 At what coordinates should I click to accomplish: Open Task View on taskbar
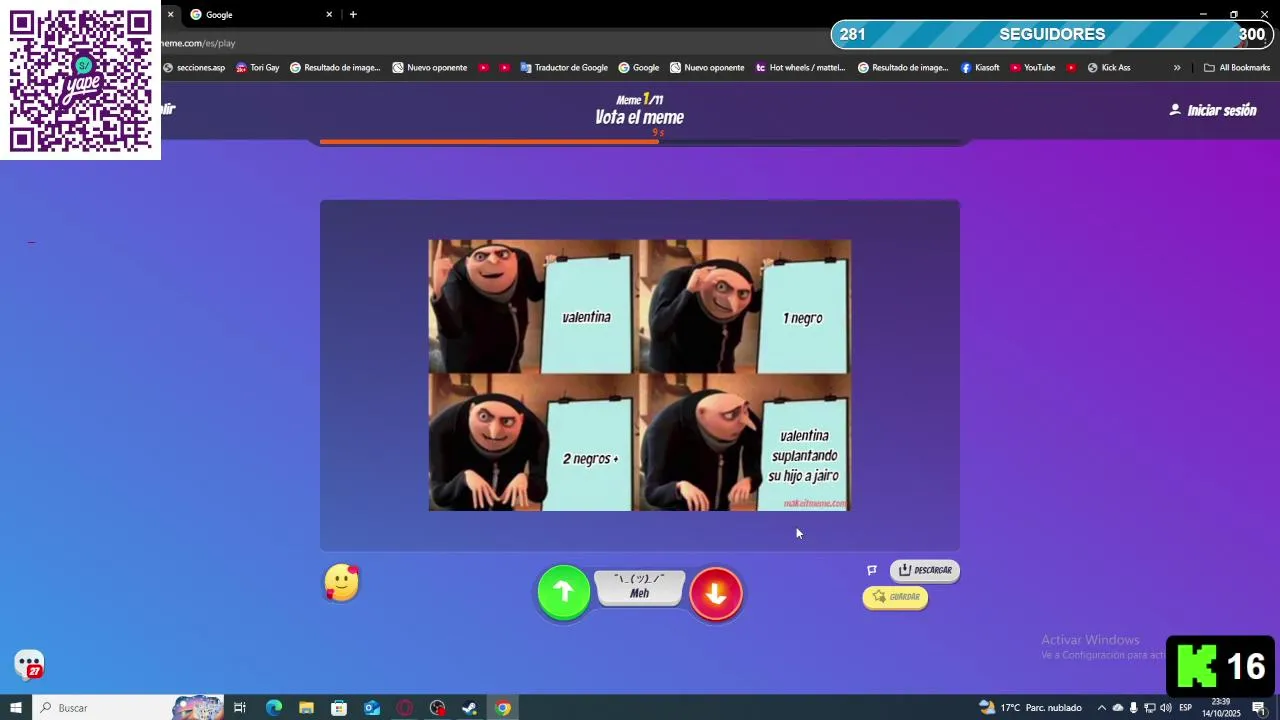coord(240,708)
